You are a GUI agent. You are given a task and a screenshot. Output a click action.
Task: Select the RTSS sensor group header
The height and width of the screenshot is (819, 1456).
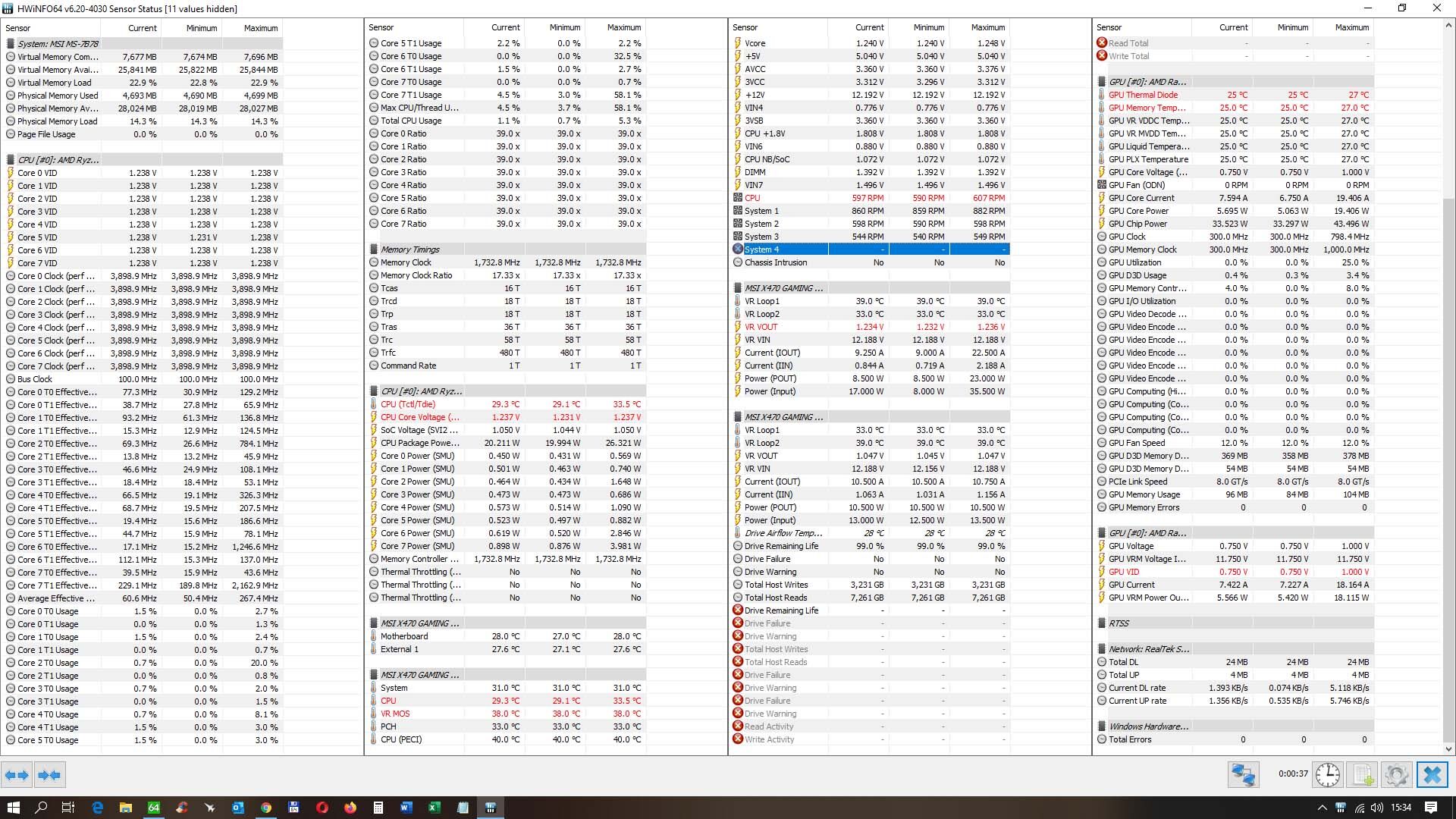(1235, 623)
